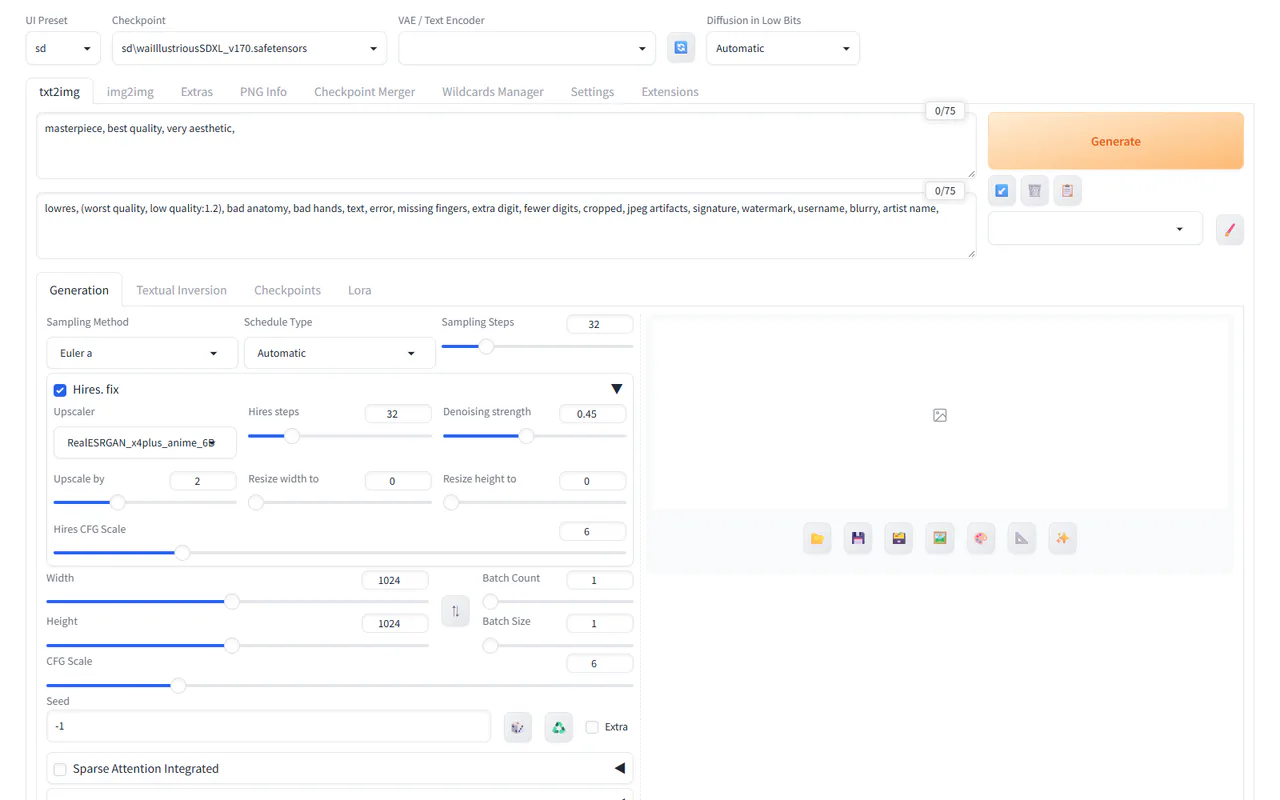Switch to the Textual Inversion tab
This screenshot has width=1280, height=800.
tap(181, 290)
